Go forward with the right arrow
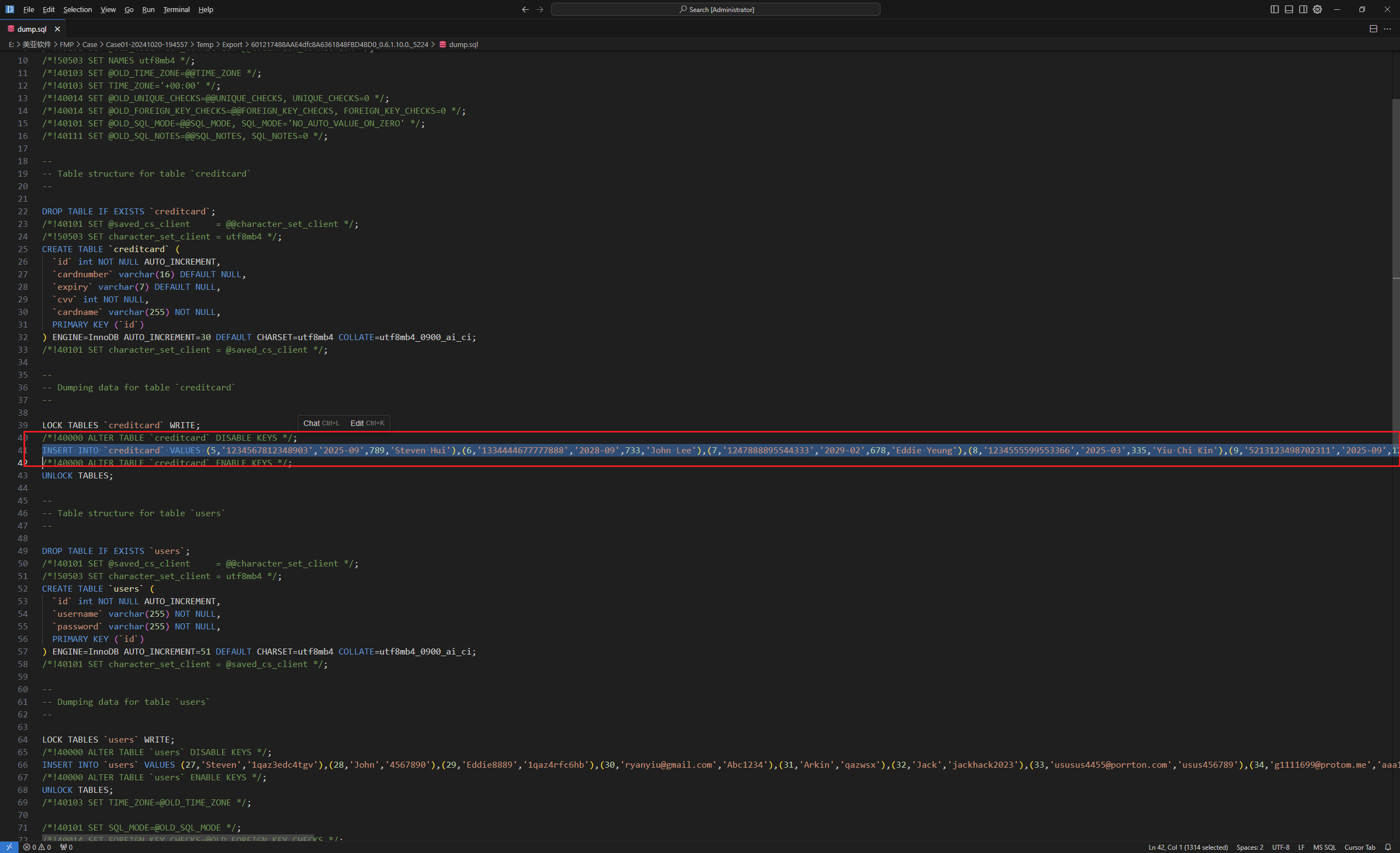 tap(540, 10)
